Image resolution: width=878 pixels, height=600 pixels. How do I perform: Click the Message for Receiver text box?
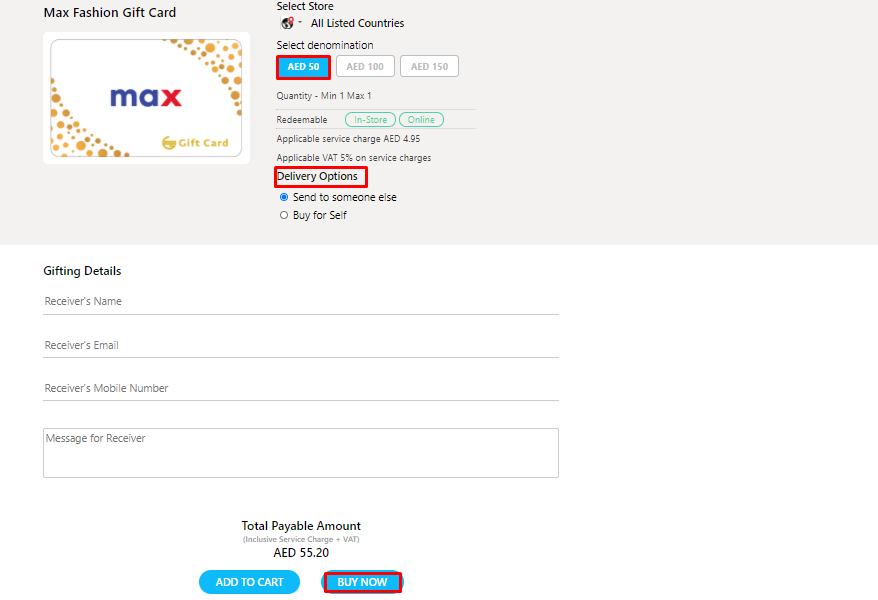[x=300, y=452]
